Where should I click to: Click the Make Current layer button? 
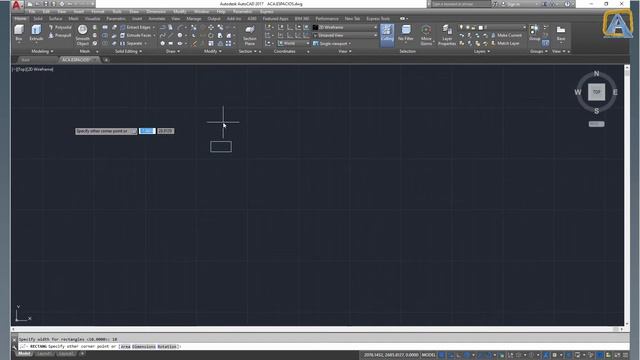tap(506, 36)
